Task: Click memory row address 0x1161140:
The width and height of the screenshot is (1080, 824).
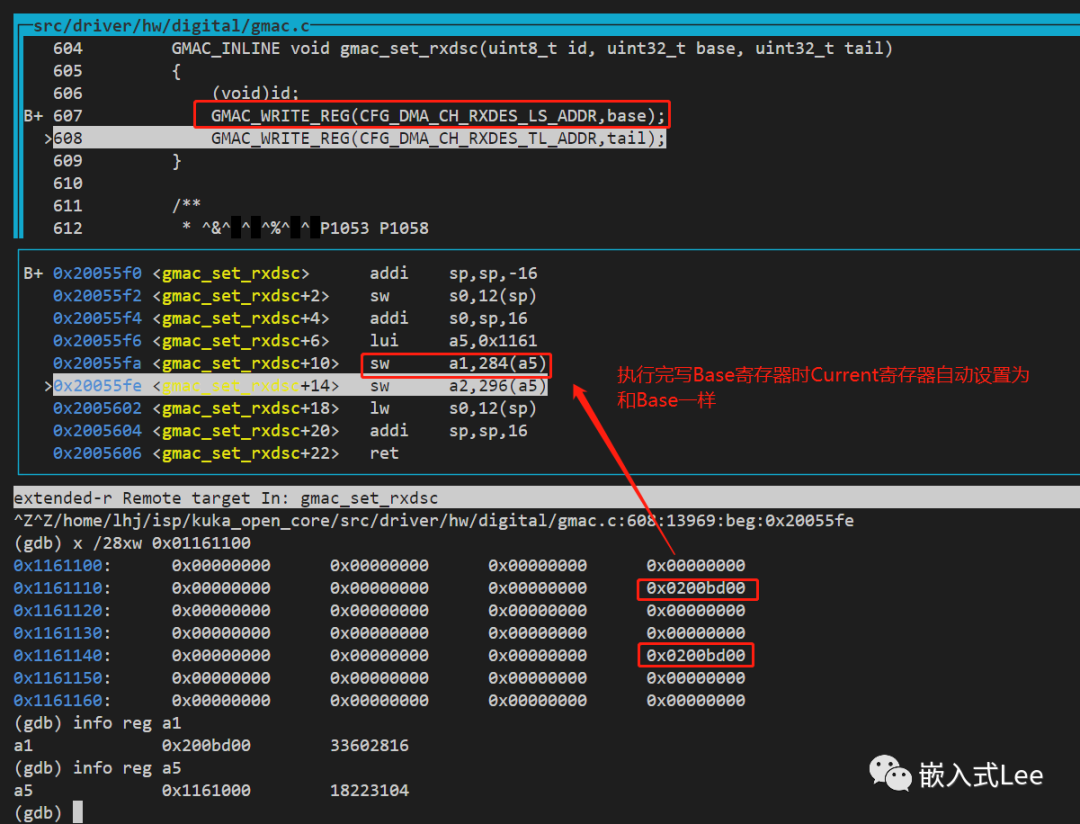Action: point(62,656)
